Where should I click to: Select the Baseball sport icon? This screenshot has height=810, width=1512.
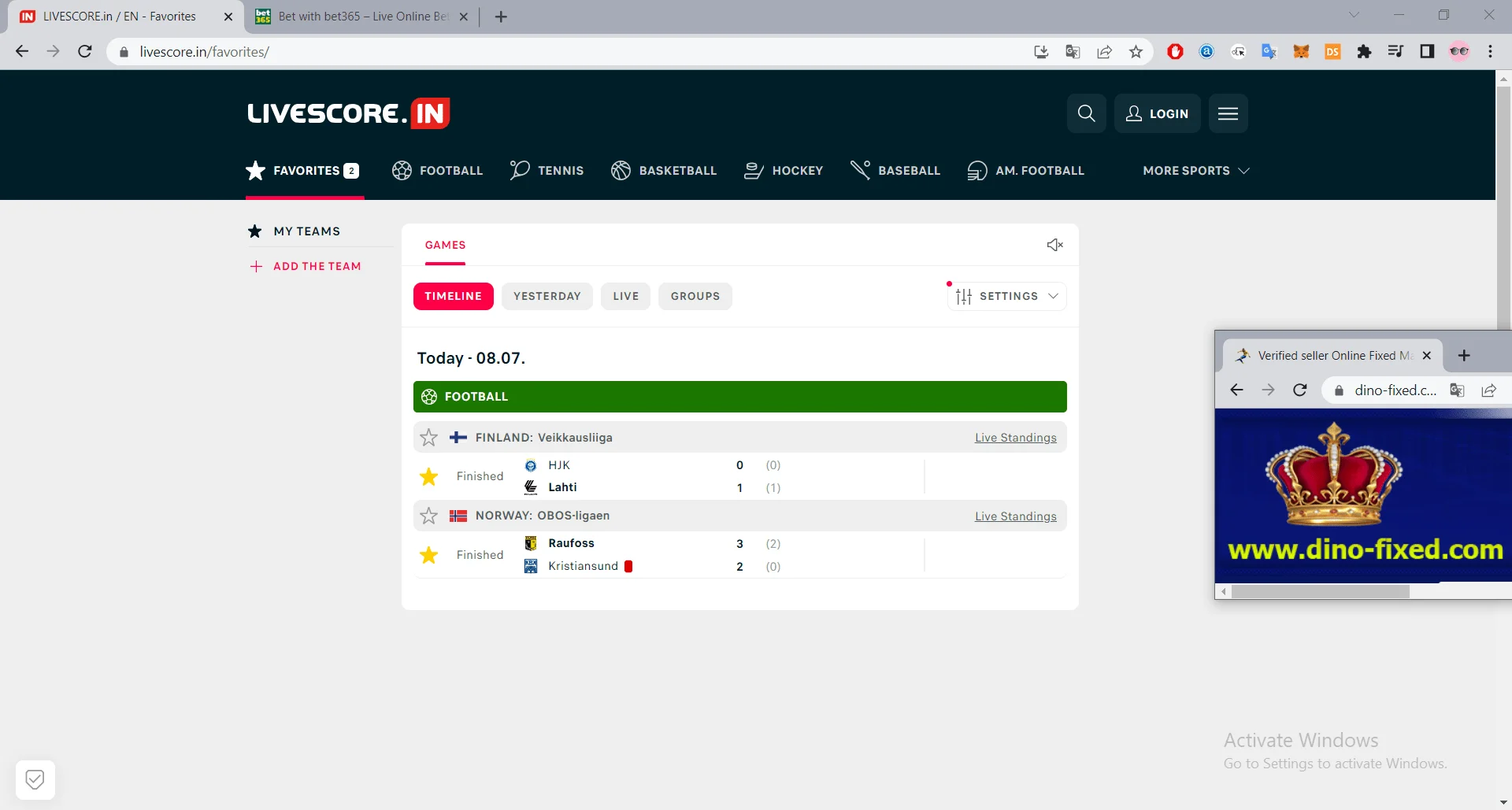tap(860, 170)
